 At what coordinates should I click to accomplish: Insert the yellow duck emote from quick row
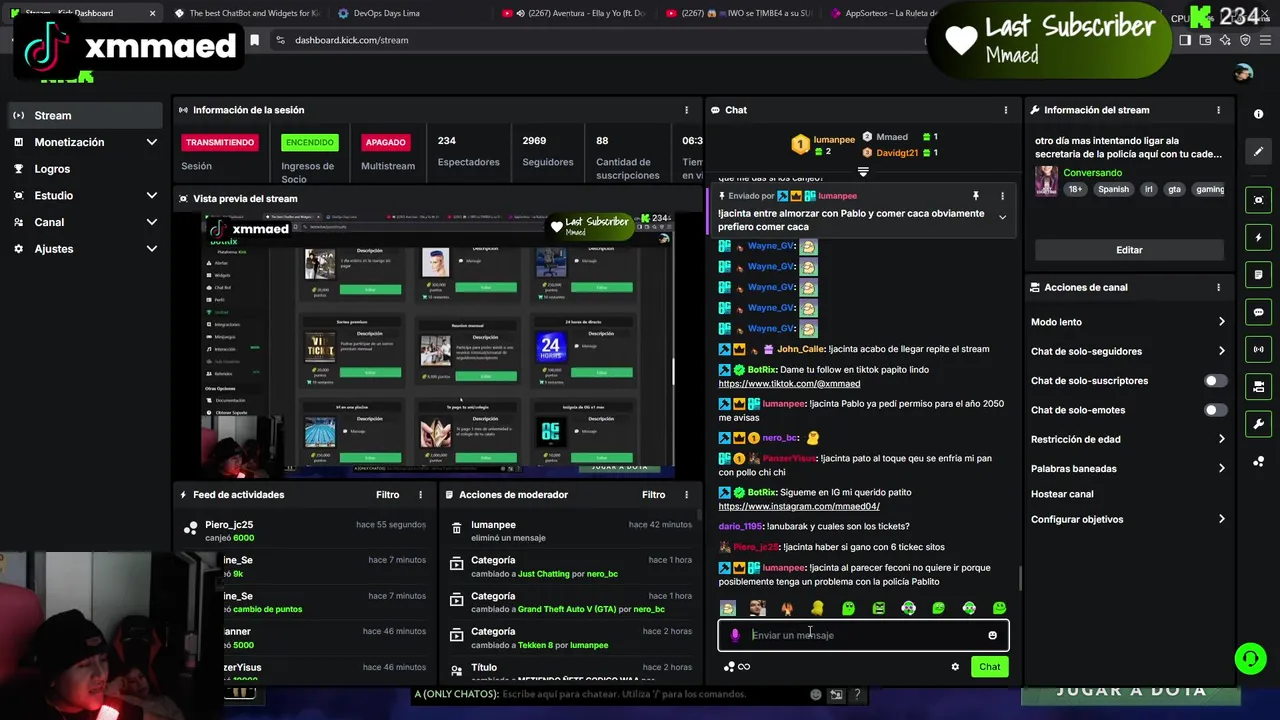pos(817,608)
